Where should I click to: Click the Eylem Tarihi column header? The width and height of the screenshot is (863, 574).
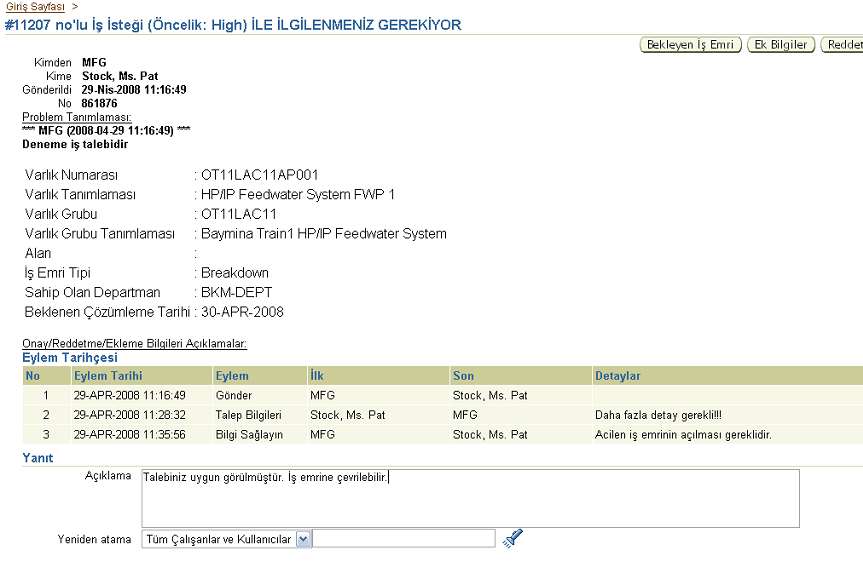108,376
